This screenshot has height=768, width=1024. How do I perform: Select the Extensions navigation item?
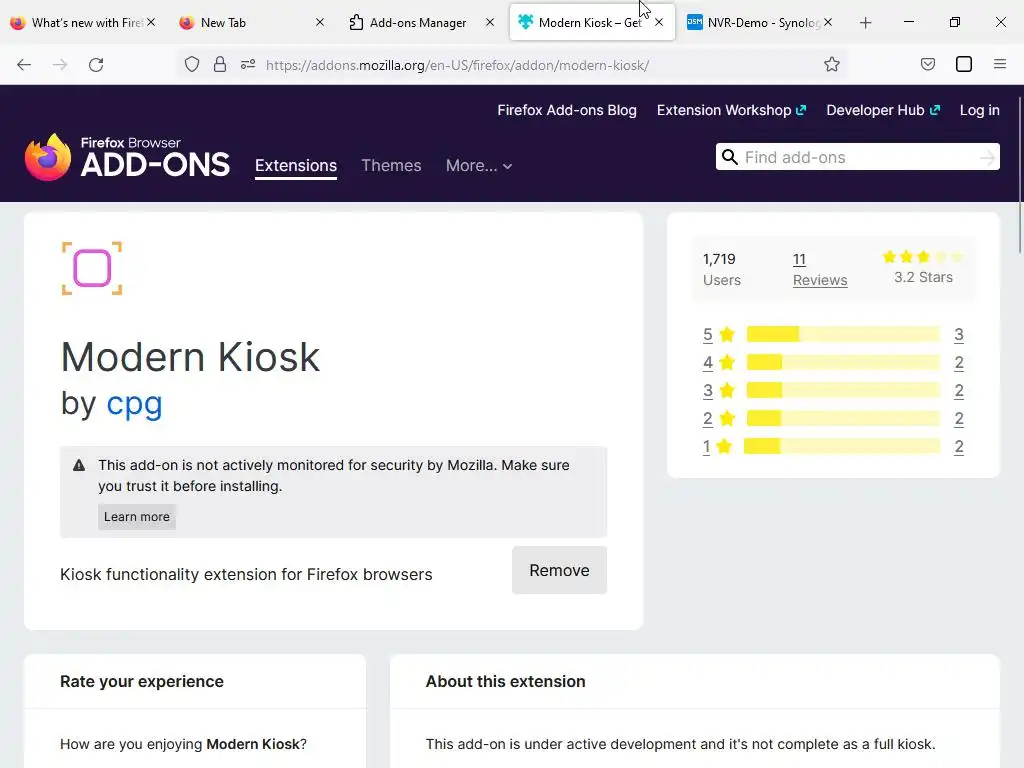pos(296,166)
